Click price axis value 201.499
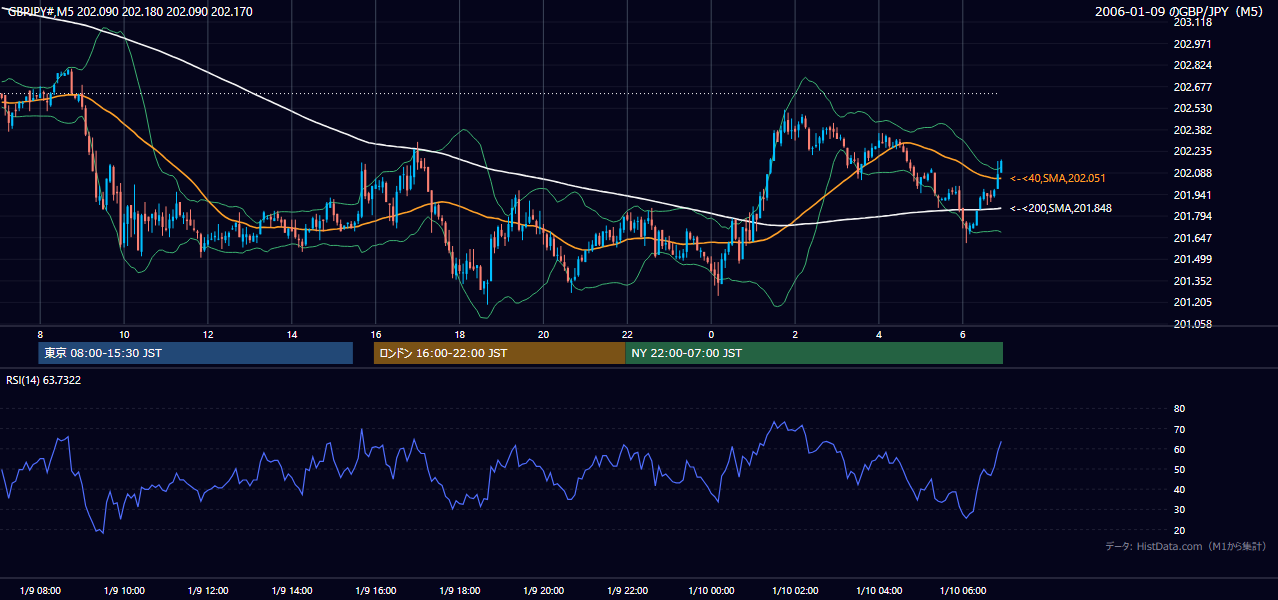This screenshot has width=1278, height=600. click(x=1192, y=259)
